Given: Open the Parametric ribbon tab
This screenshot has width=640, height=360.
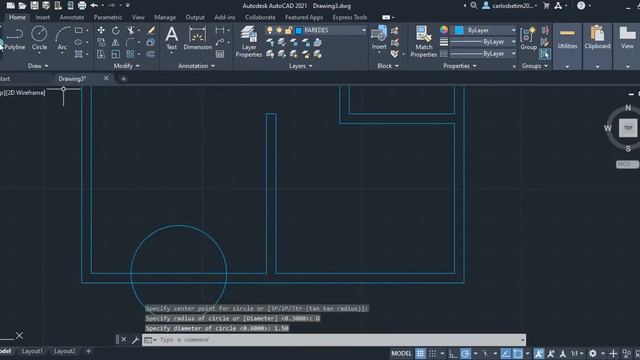Looking at the screenshot, I should [108, 17].
